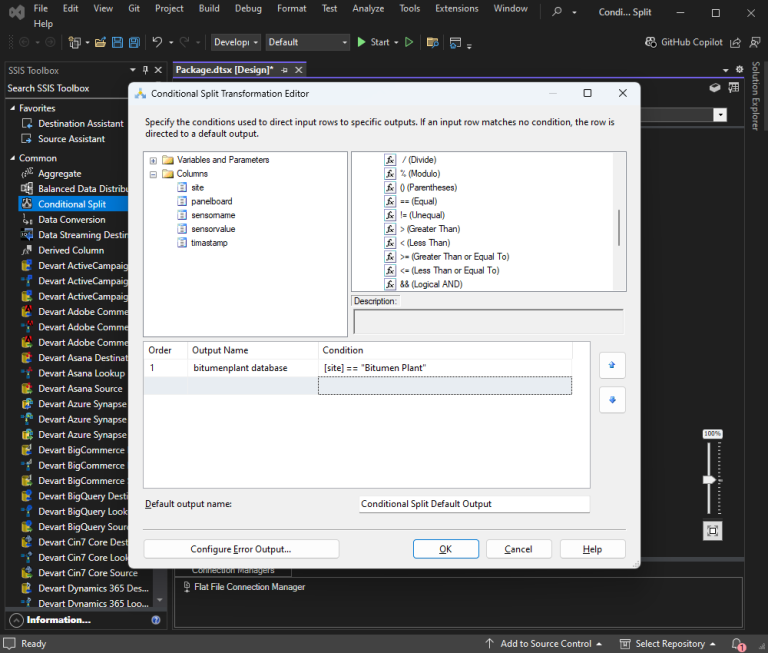Screen dimensions: 768x653
Task: Select Conditional Split in SSIS Toolbox
Action: pyautogui.click(x=72, y=204)
